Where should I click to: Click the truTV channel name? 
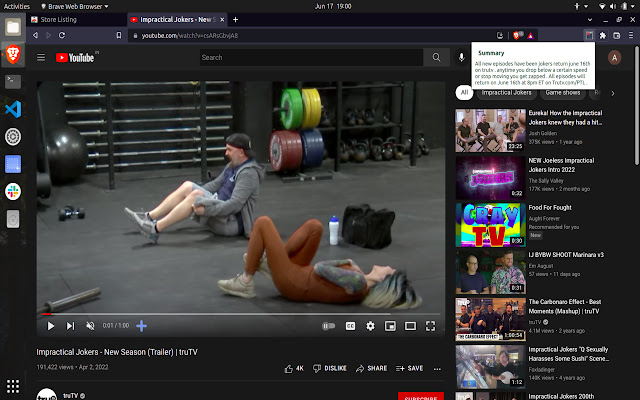[70, 396]
